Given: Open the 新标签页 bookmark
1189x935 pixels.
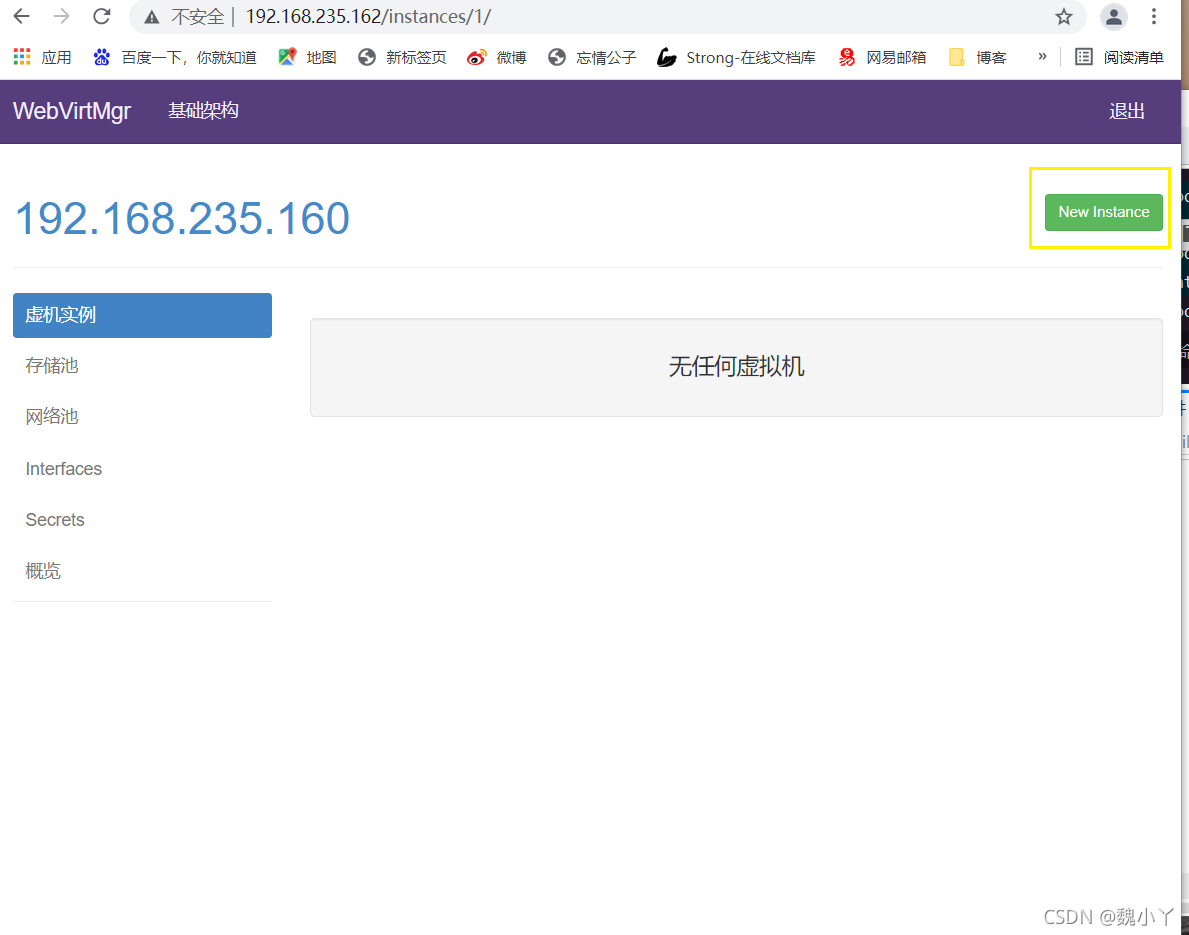Looking at the screenshot, I should pyautogui.click(x=403, y=57).
